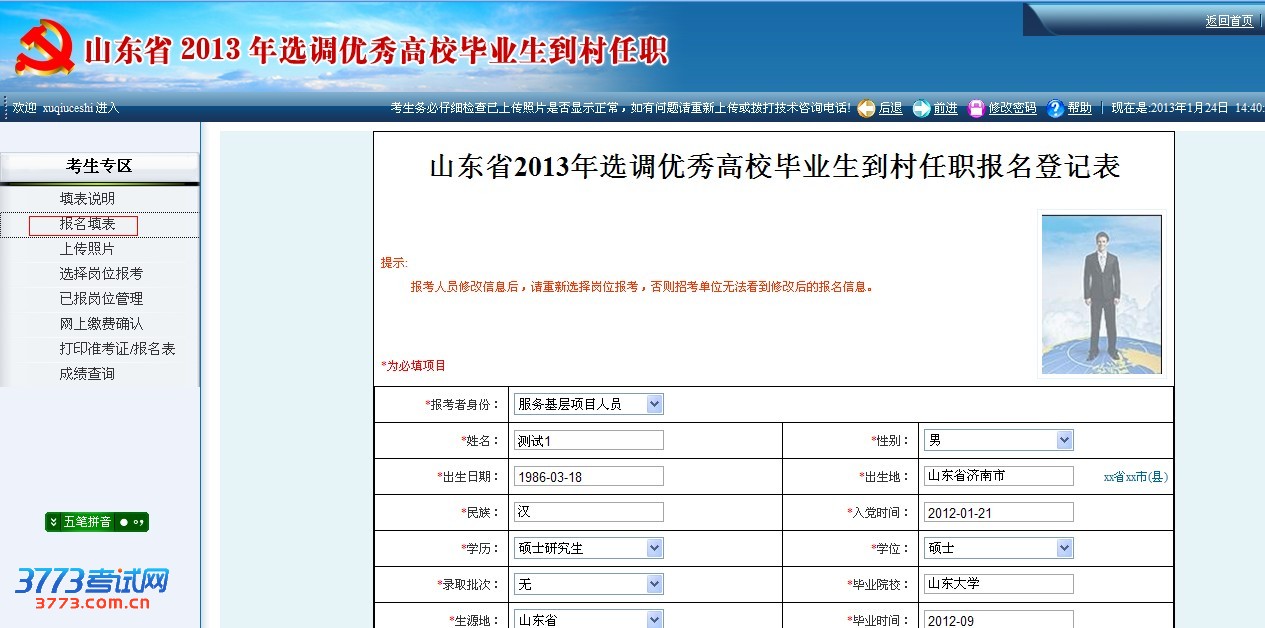Viewport: 1265px width, 628px height.
Task: Click the party emblem logo in header
Action: 45,48
